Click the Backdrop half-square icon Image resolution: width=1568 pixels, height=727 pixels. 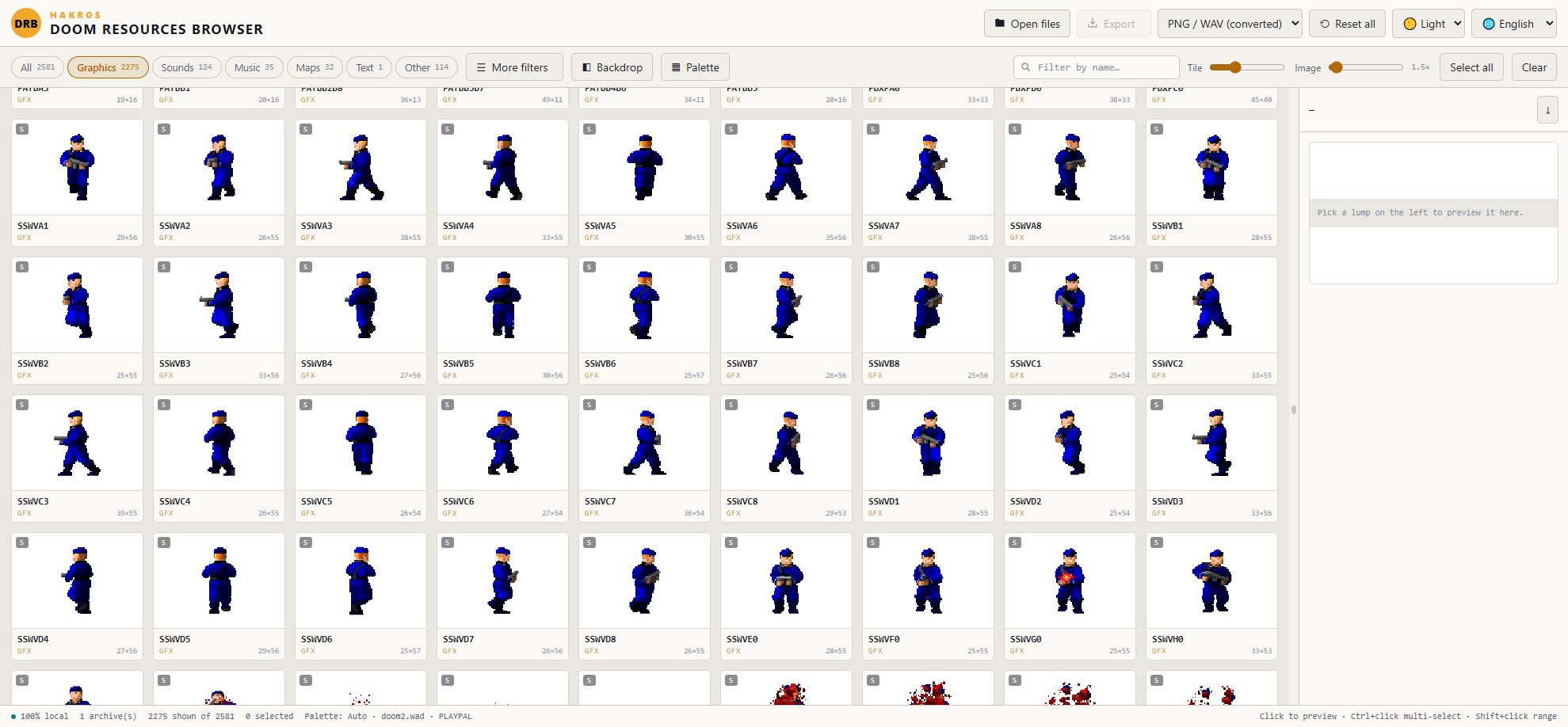[x=586, y=67]
